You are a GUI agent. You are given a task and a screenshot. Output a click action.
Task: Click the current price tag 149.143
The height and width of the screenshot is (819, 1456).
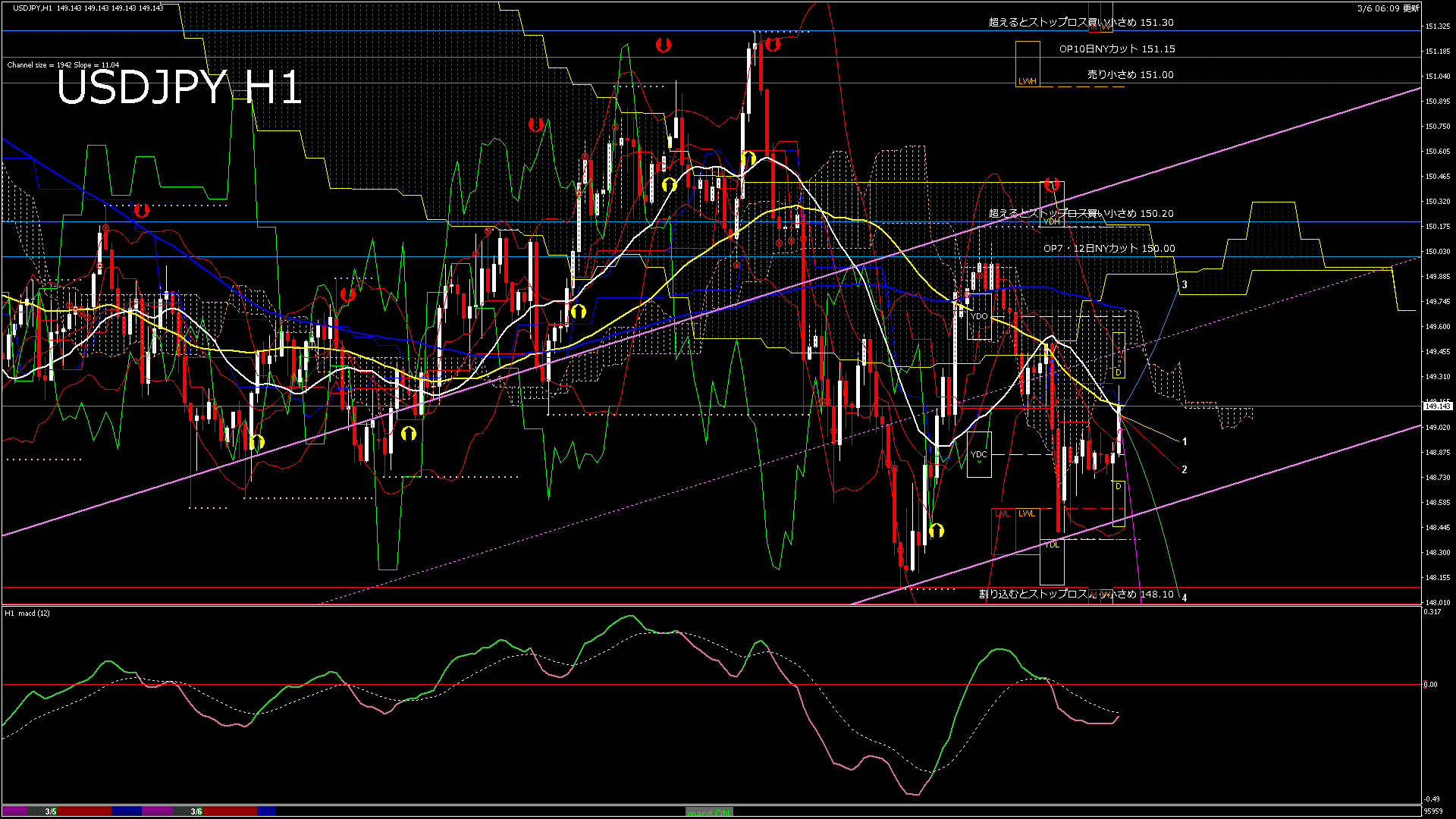[1438, 406]
